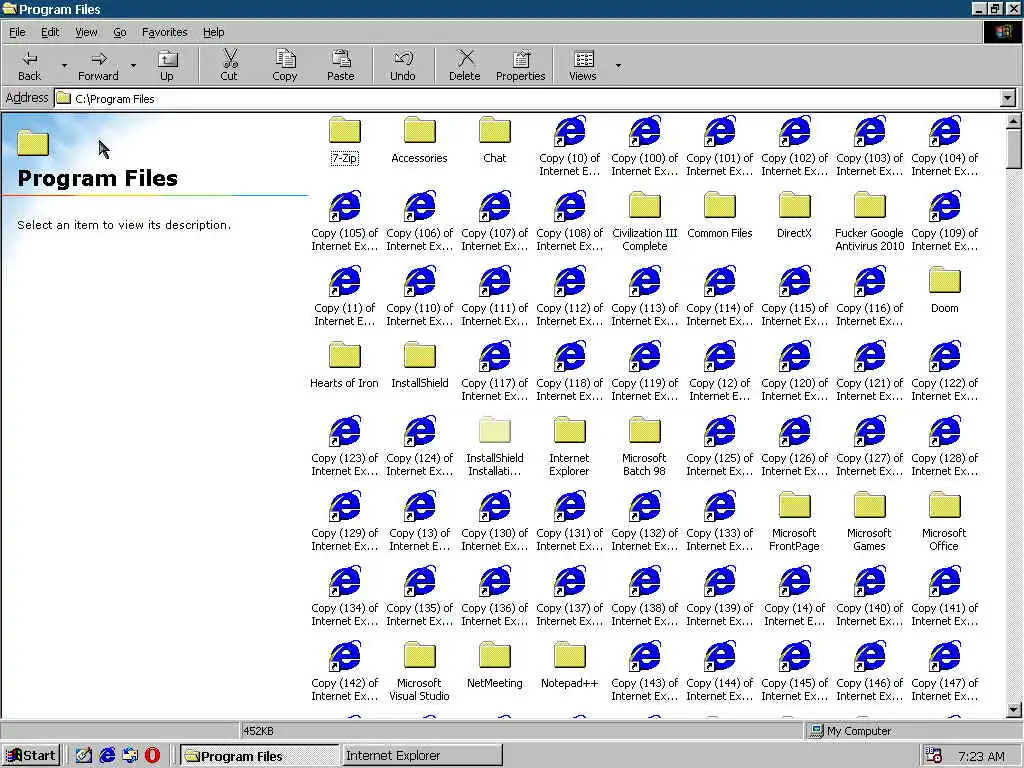Select the Microsoft Visual Studio folder
The width and height of the screenshot is (1024, 768).
pyautogui.click(x=419, y=672)
